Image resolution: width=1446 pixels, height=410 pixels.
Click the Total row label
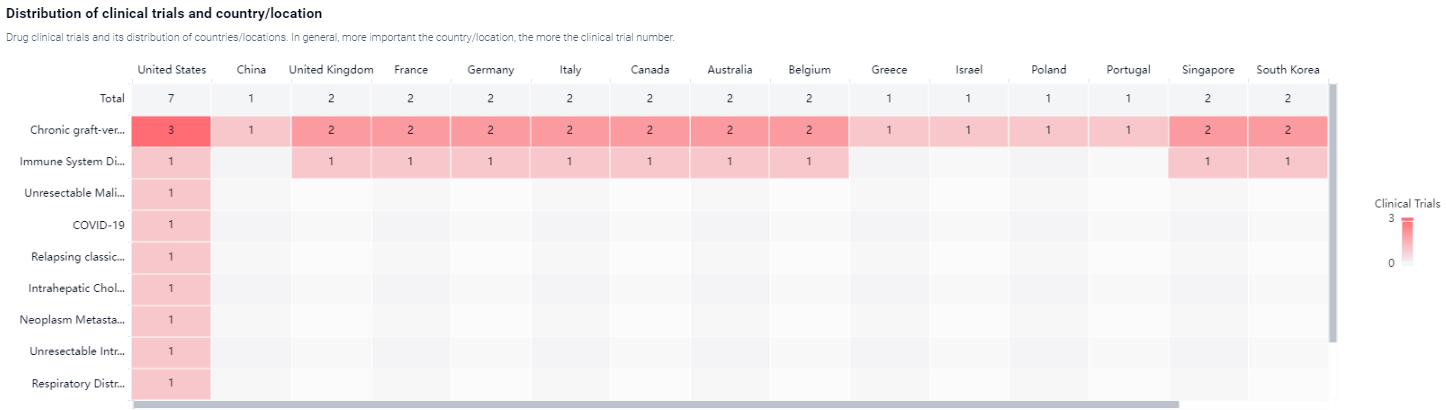112,99
